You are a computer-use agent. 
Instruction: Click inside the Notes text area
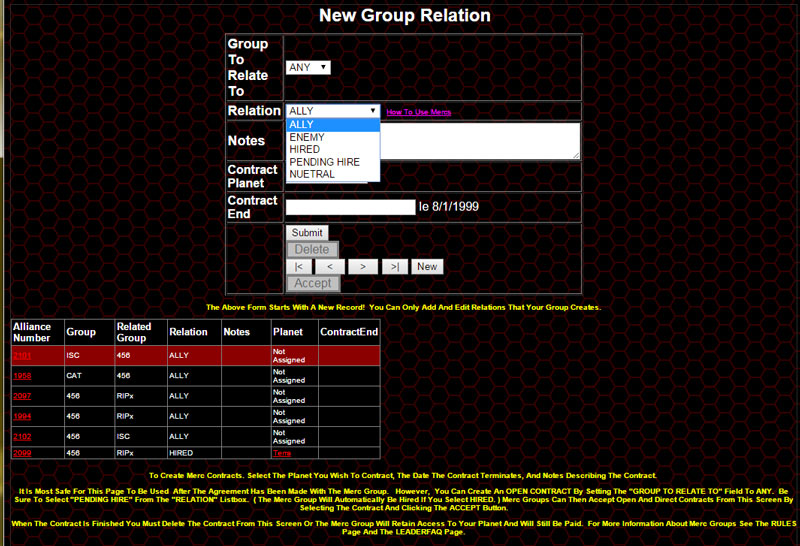click(x=480, y=141)
